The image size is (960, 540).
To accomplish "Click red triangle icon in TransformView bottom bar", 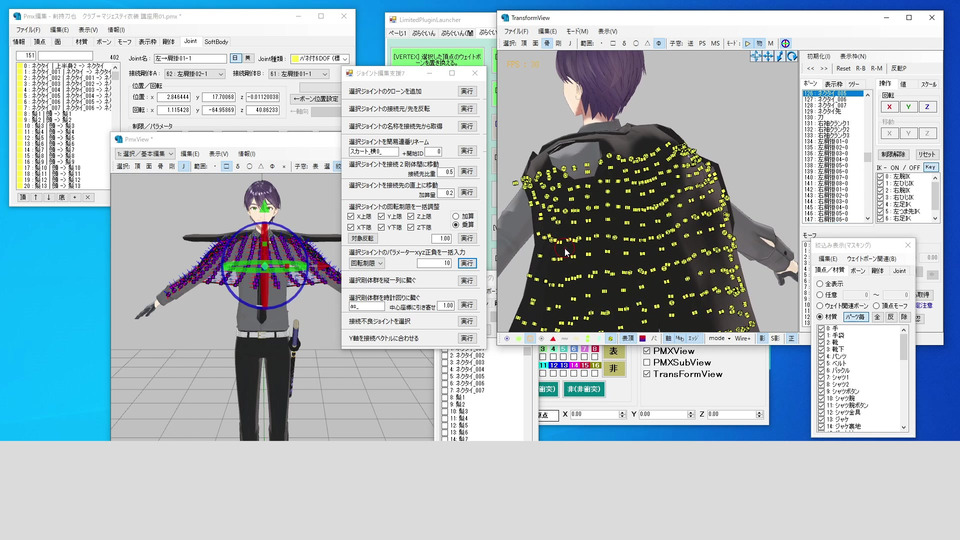I will tap(553, 339).
